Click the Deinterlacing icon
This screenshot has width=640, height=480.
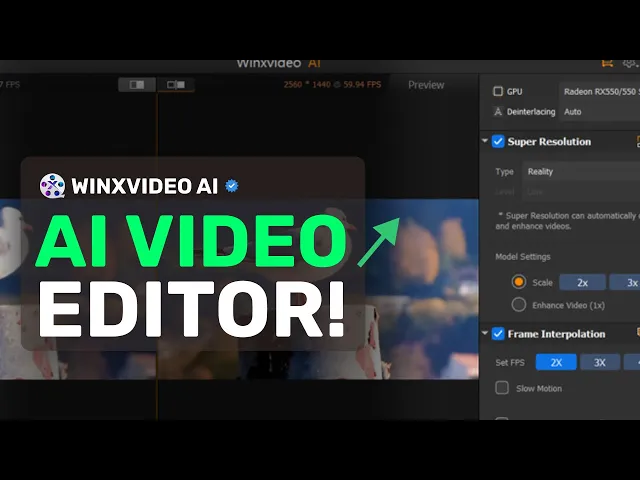[498, 111]
